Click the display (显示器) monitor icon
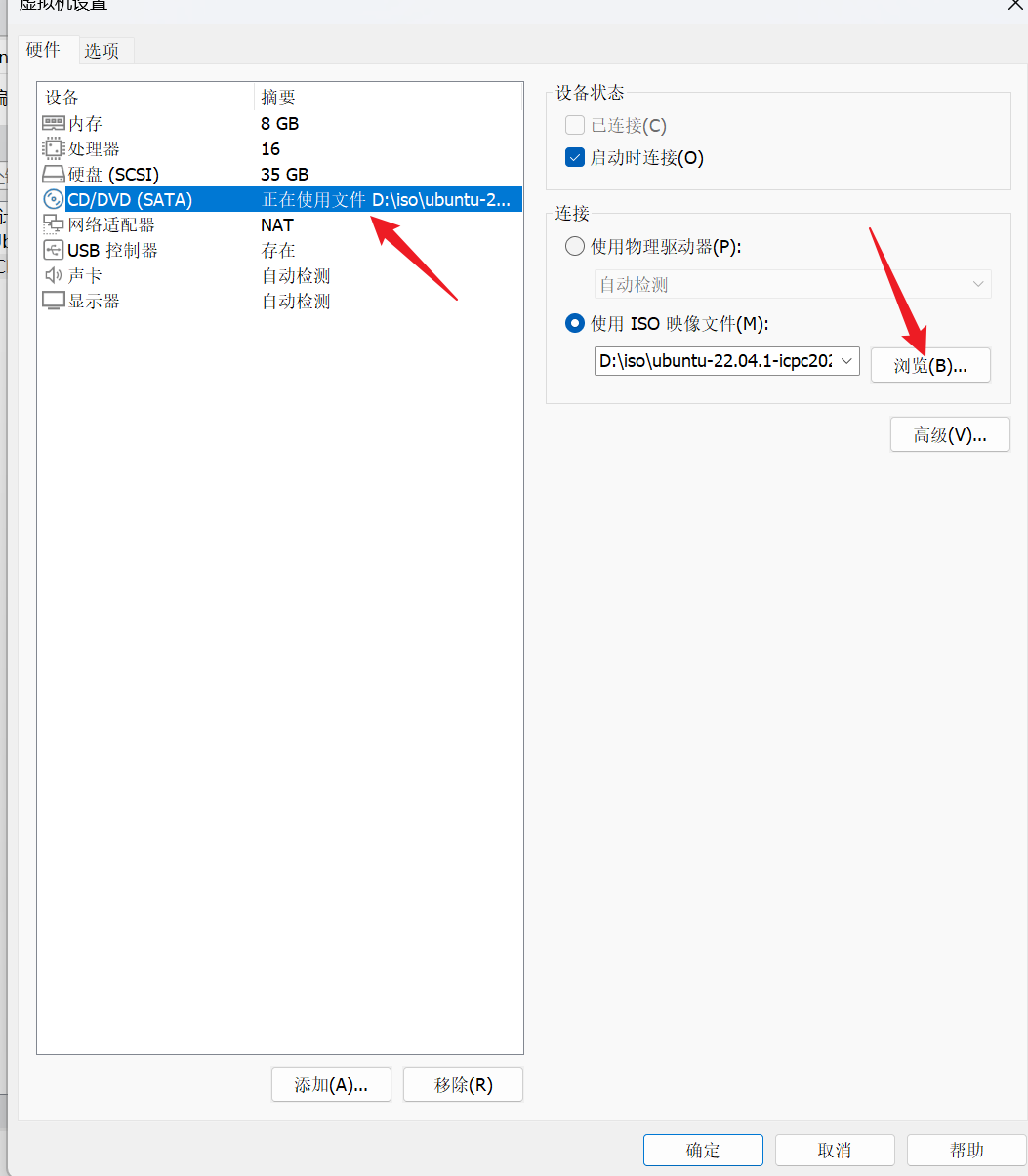Image resolution: width=1028 pixels, height=1176 pixels. point(54,301)
